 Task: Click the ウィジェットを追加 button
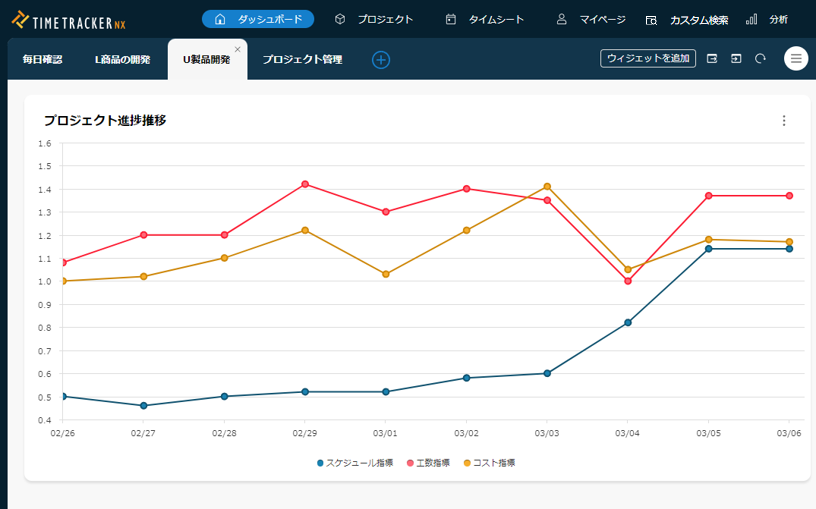[648, 58]
